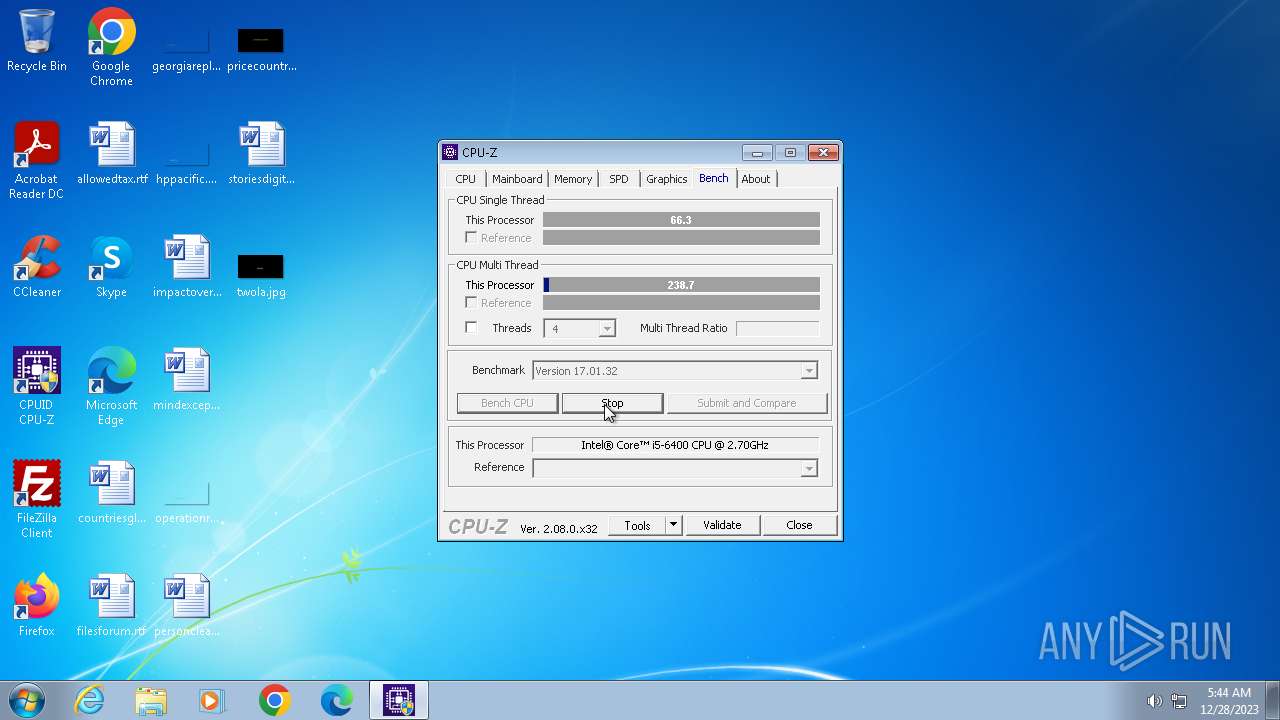Click the Multi Thread progress bar

[681, 285]
